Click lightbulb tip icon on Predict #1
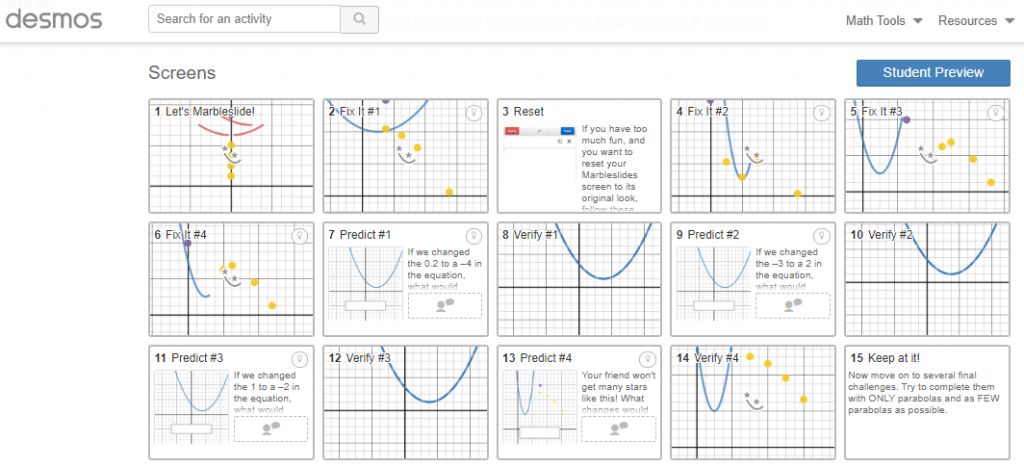Screen dimensions: 1024x467 pyautogui.click(x=473, y=236)
